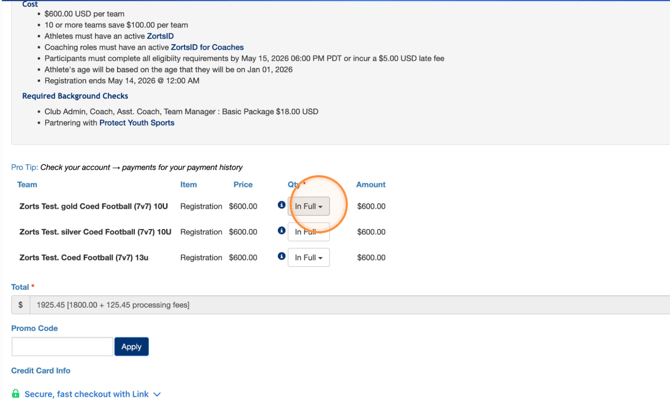Viewport: 670px width, 401px height.
Task: Open the ZortsID link for athletes
Action: coord(160,36)
